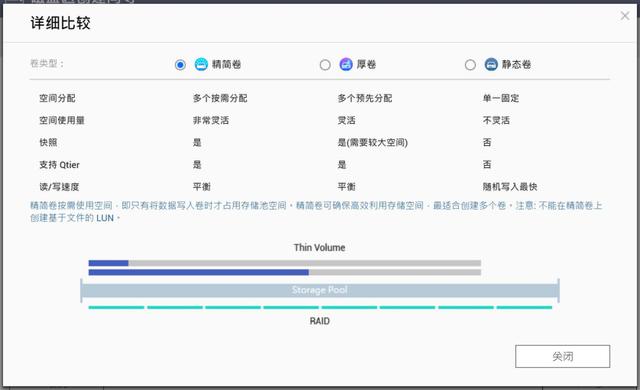
Task: Select the 厚卷 radio button
Action: click(325, 65)
